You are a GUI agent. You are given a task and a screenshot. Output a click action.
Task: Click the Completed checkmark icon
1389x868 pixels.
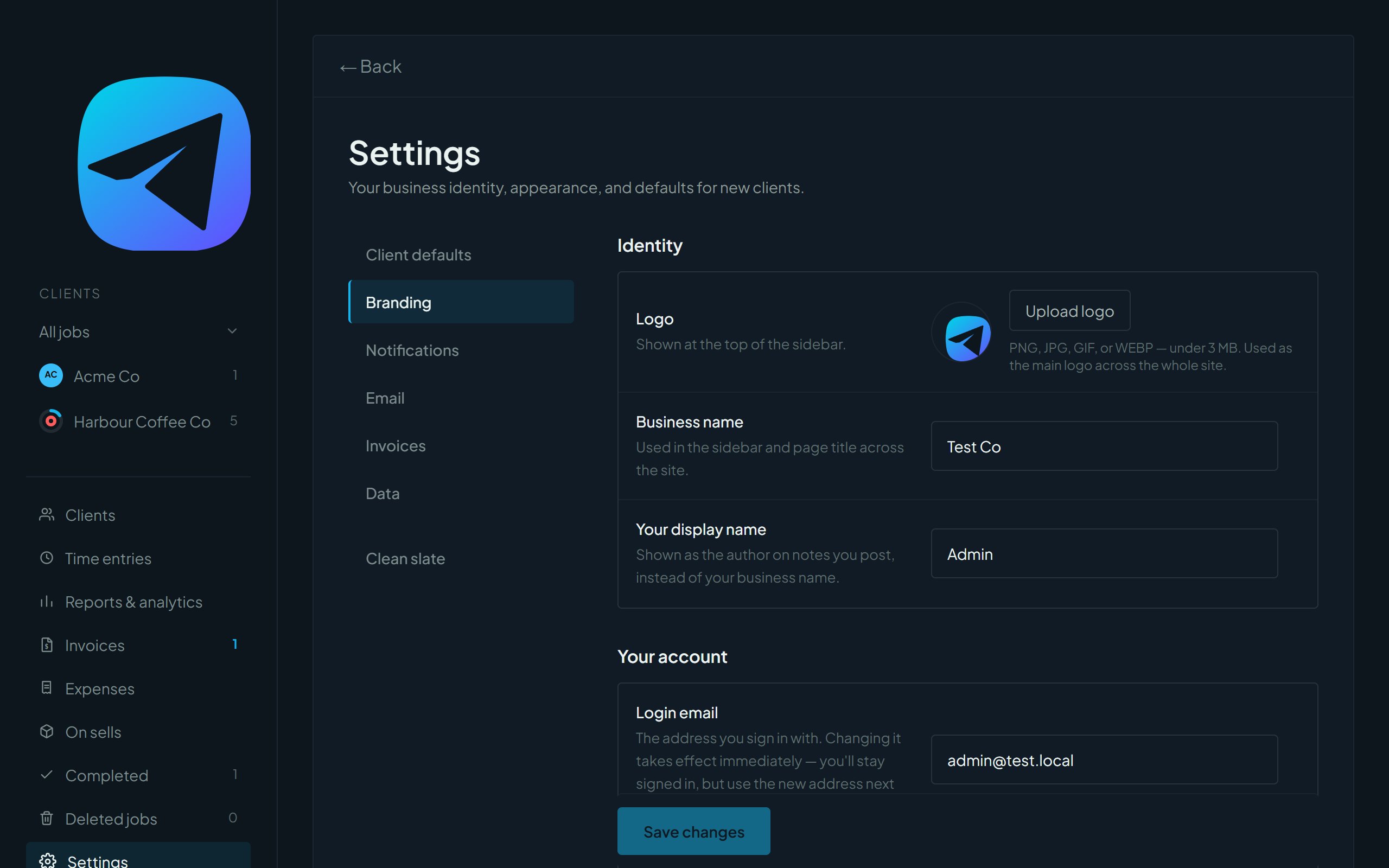click(47, 775)
